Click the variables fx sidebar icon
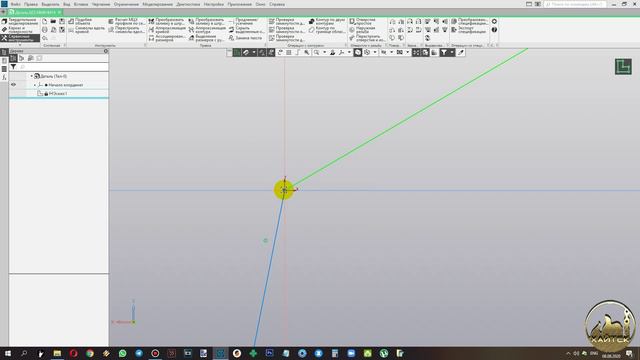The height and width of the screenshot is (360, 640). click(4, 77)
